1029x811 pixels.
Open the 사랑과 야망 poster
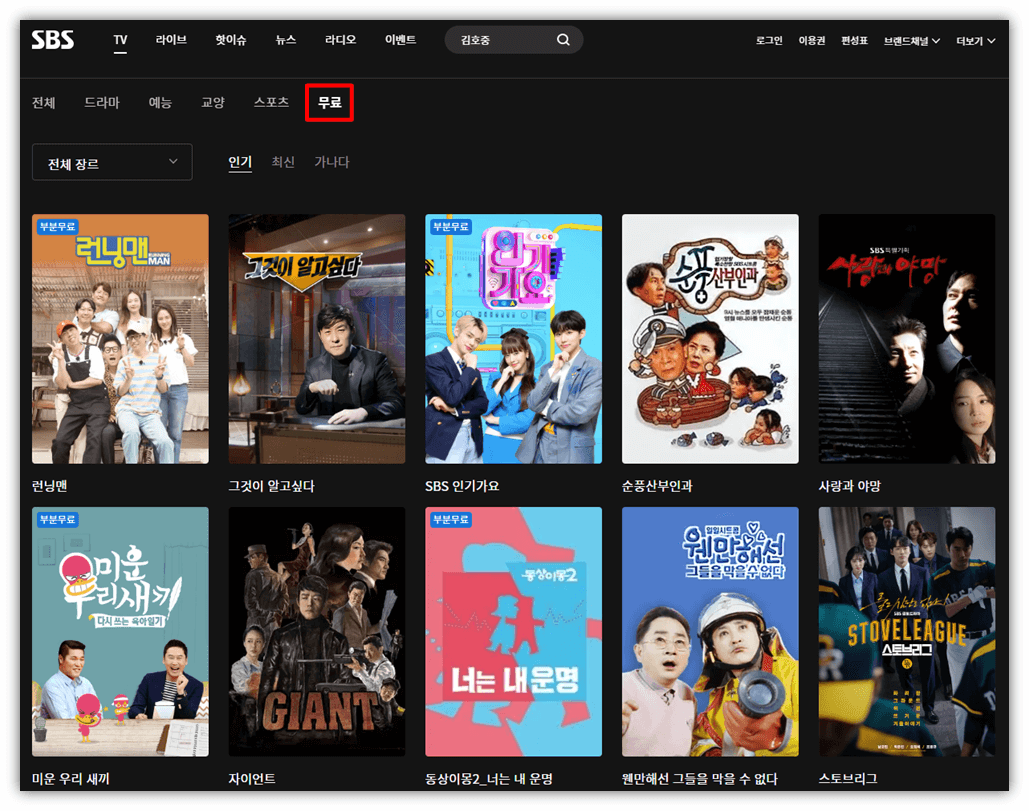tap(907, 339)
